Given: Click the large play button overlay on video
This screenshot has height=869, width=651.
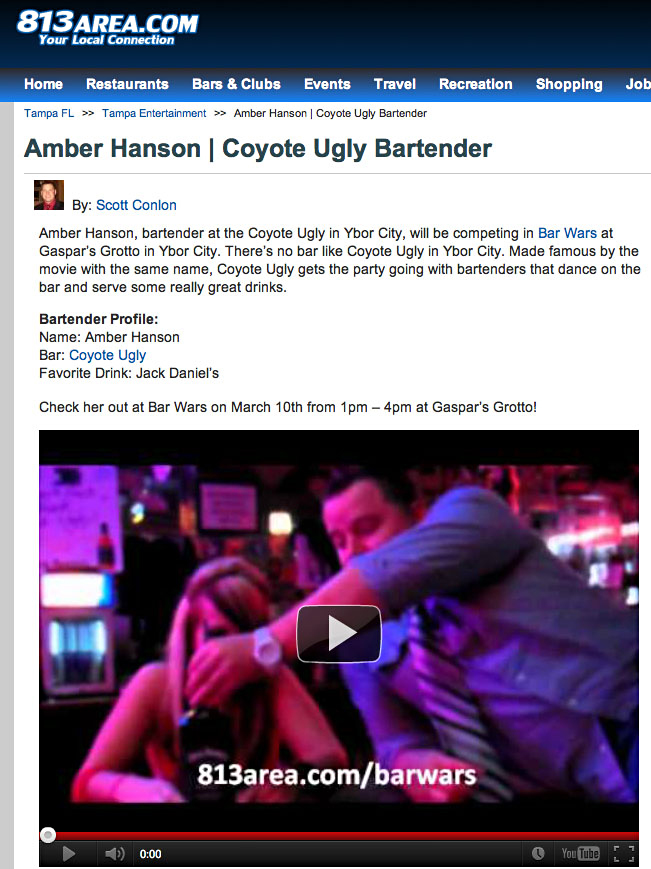Looking at the screenshot, I should coord(339,633).
